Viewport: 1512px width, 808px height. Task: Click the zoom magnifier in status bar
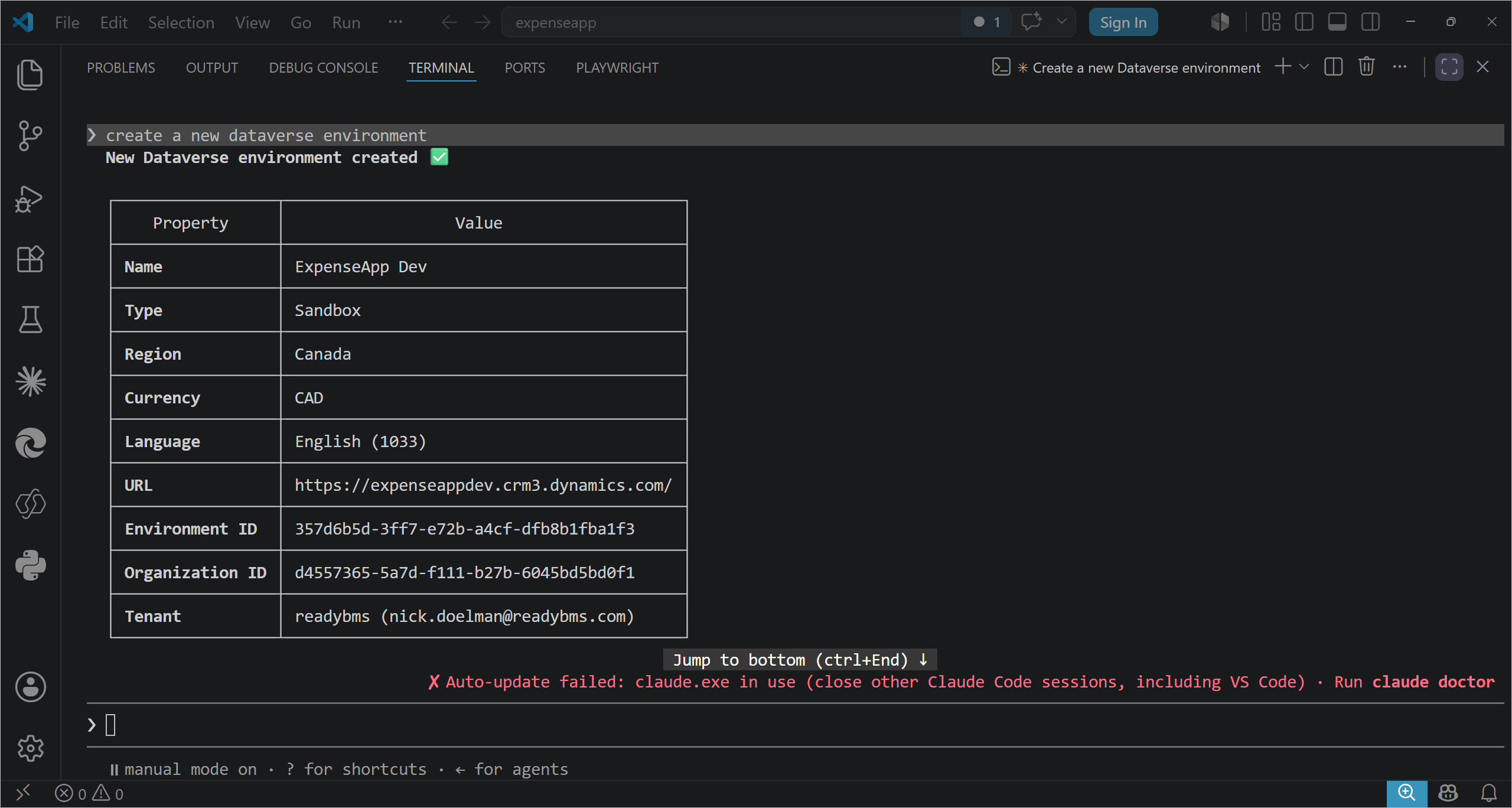1406,793
